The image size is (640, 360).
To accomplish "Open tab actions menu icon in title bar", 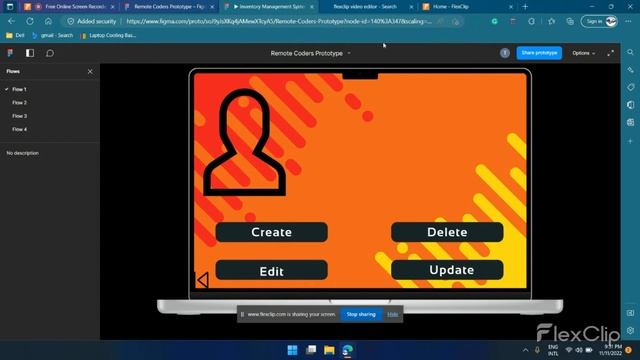I will click(x=10, y=7).
